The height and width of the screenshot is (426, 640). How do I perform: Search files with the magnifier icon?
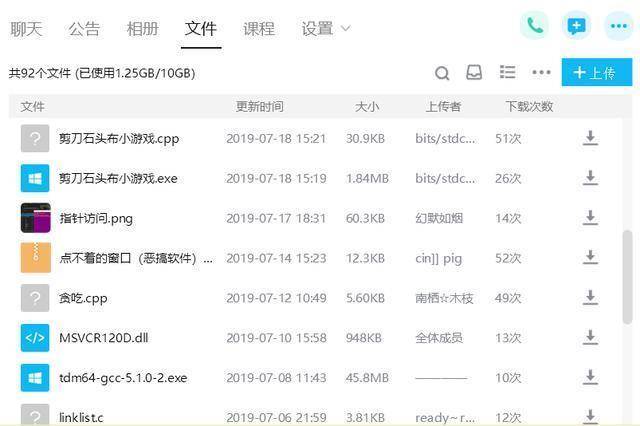(x=442, y=73)
